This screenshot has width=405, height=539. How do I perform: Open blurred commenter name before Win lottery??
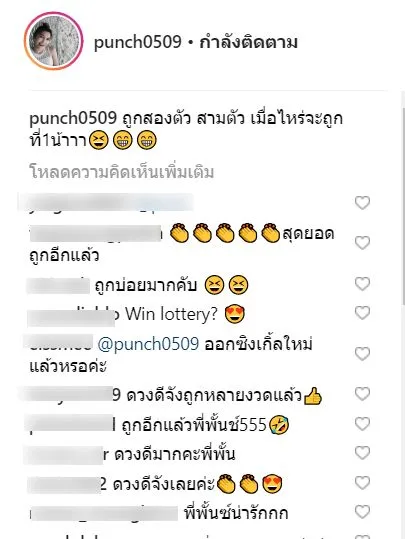(x=71, y=316)
